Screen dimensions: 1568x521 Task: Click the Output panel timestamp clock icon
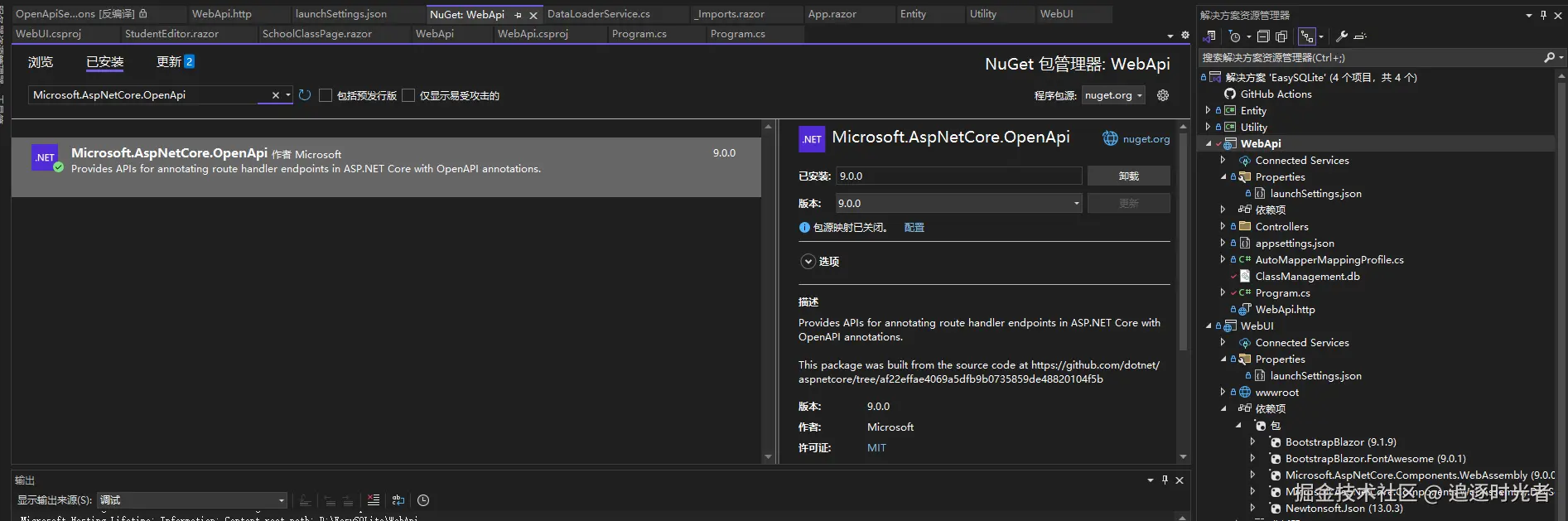[x=423, y=500]
